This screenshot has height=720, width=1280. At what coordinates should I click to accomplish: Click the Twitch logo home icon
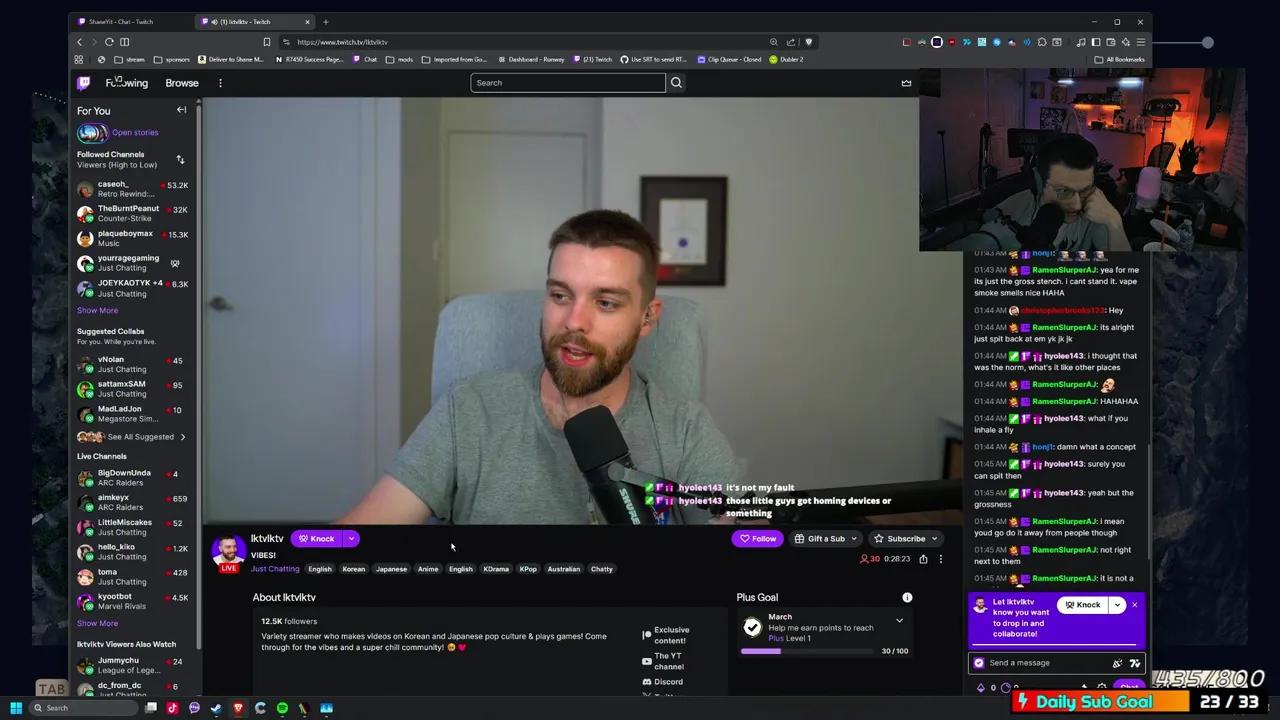click(x=84, y=83)
